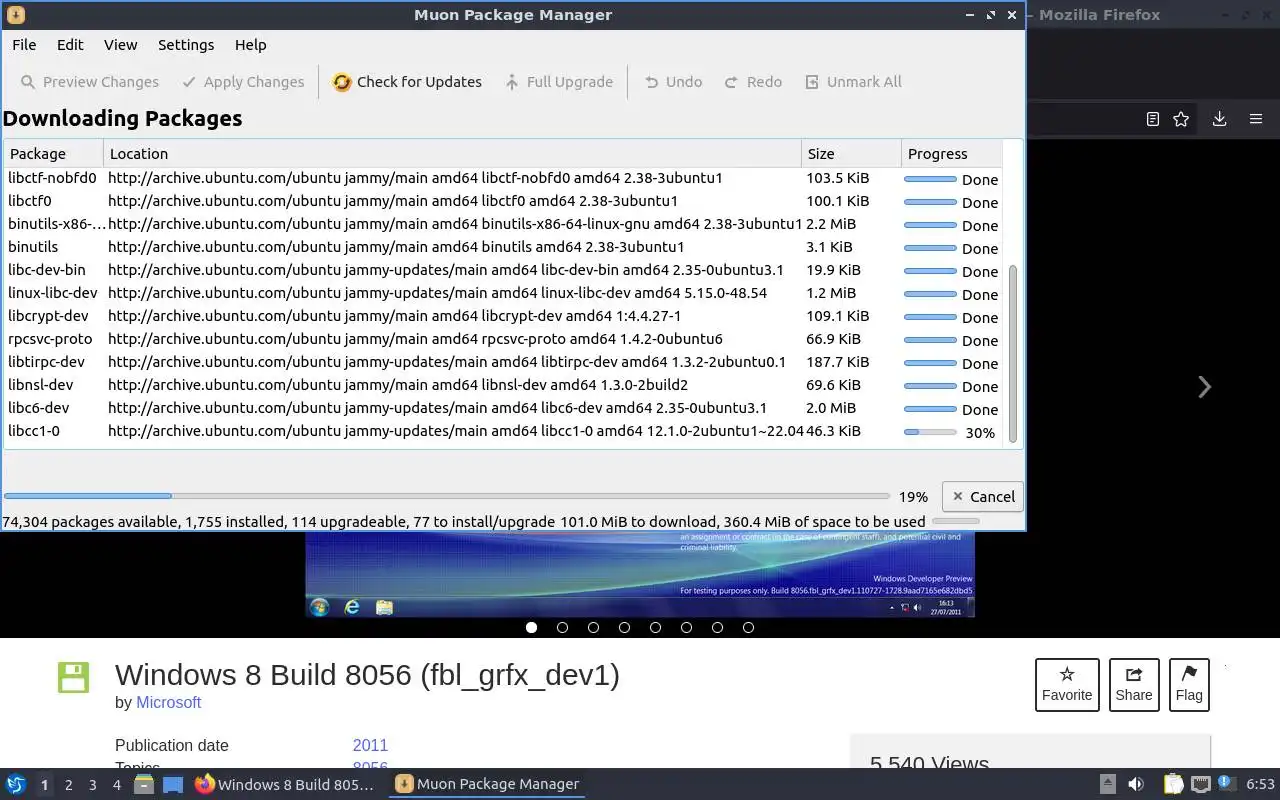Image resolution: width=1280 pixels, height=800 pixels.
Task: Click Firefox reader view icon
Action: click(1152, 119)
